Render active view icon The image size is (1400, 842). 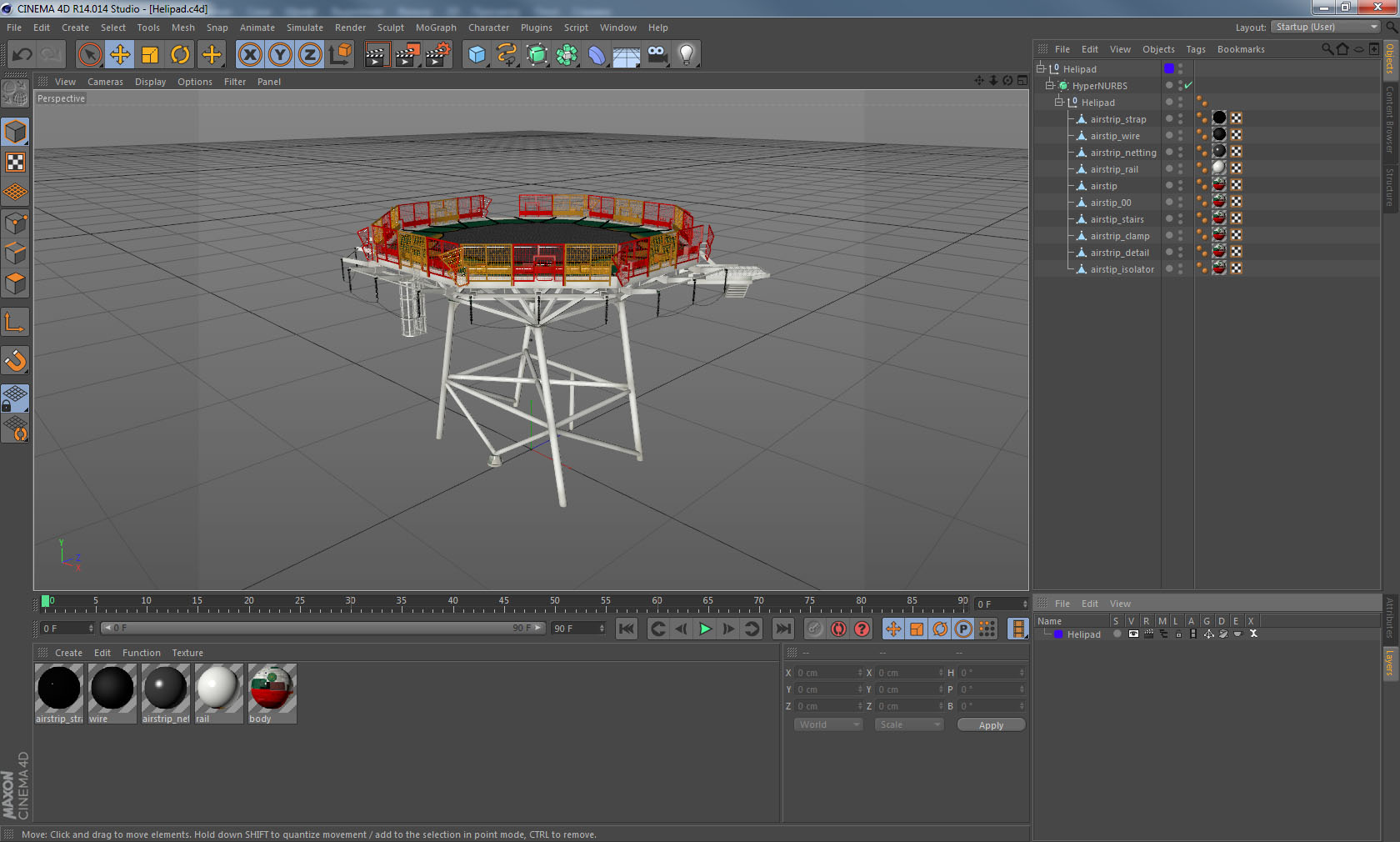point(377,55)
